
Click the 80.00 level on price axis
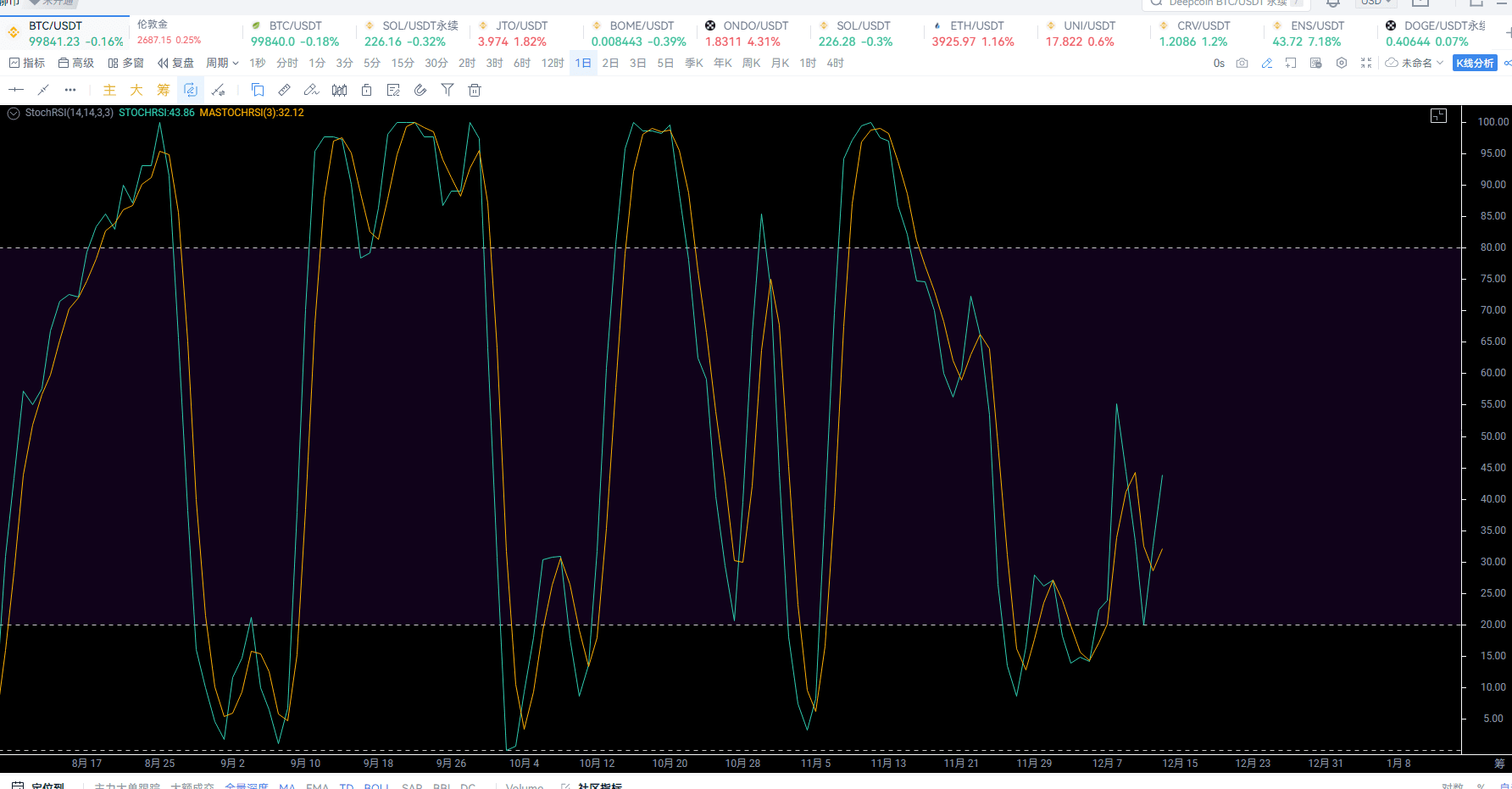click(x=1493, y=247)
